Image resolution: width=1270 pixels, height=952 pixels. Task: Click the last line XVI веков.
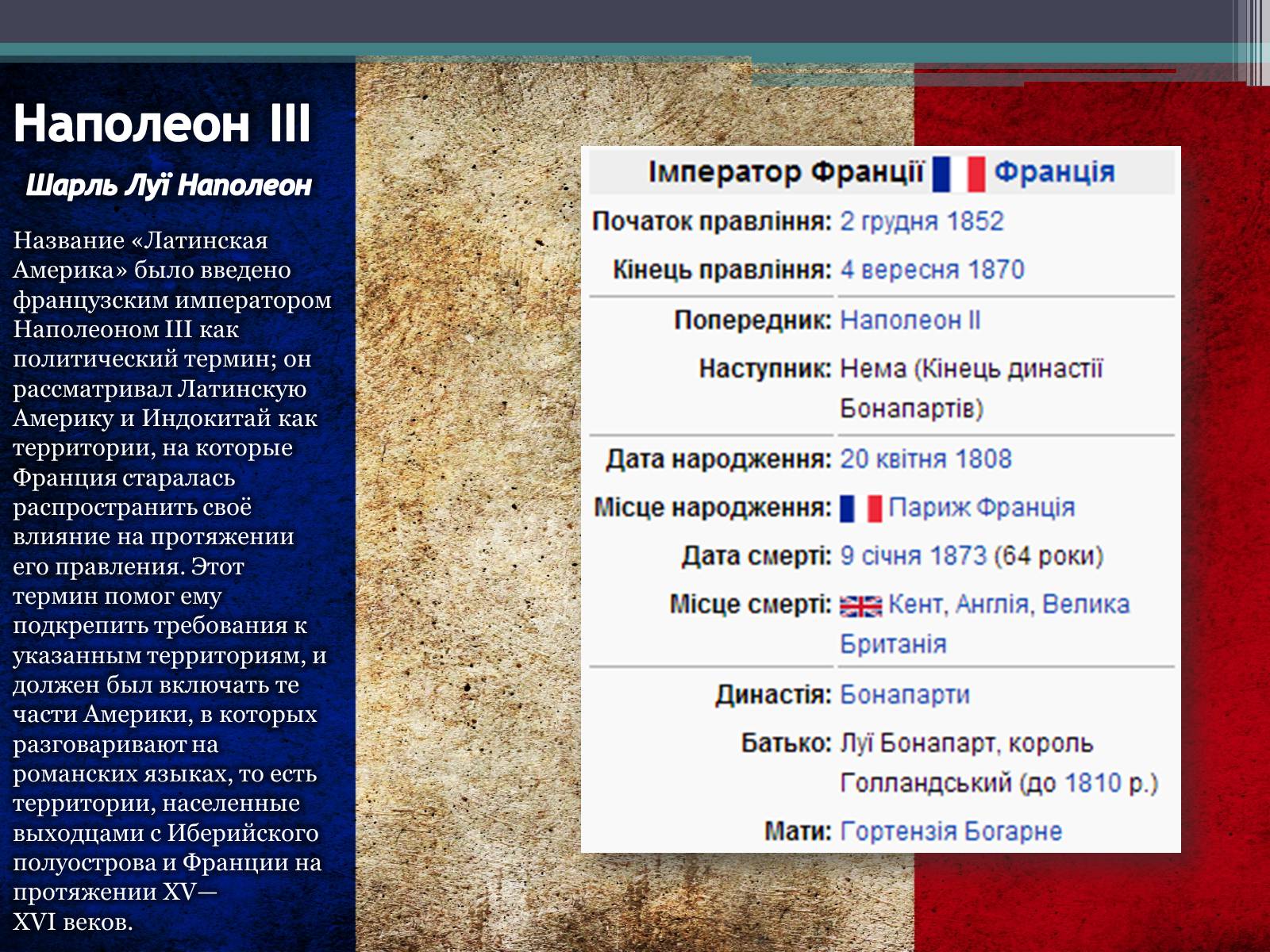click(73, 922)
